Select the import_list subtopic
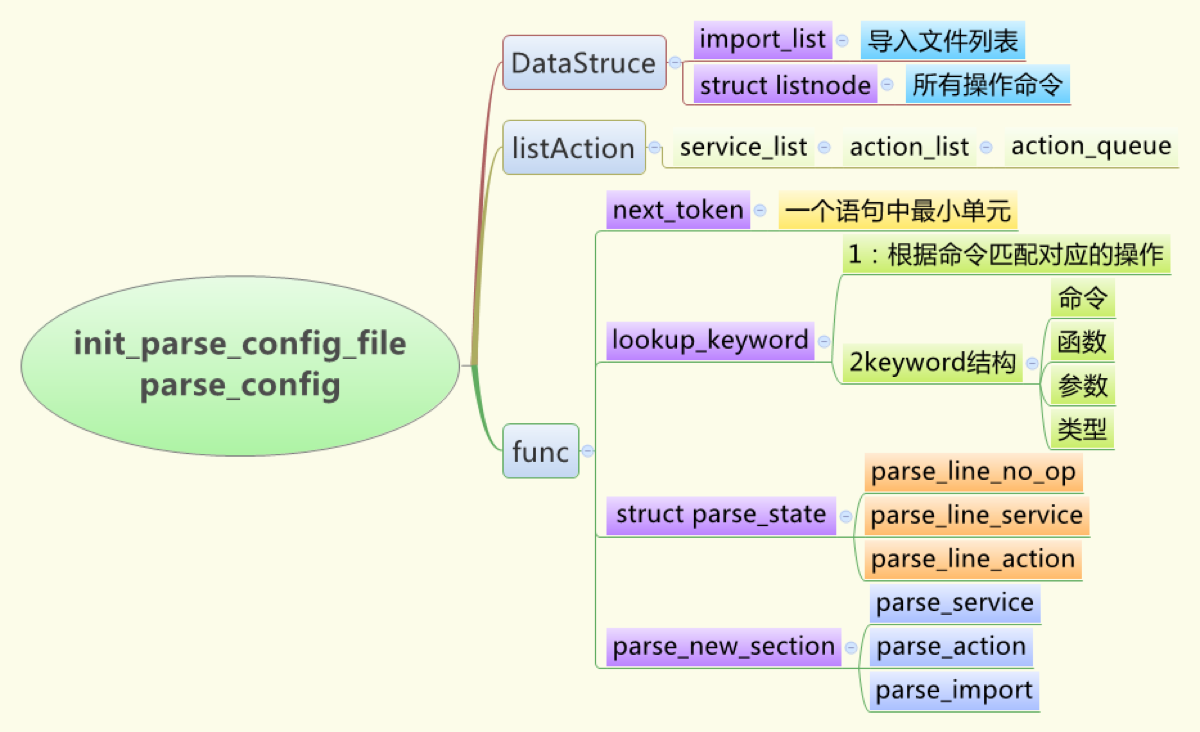 [x=763, y=40]
